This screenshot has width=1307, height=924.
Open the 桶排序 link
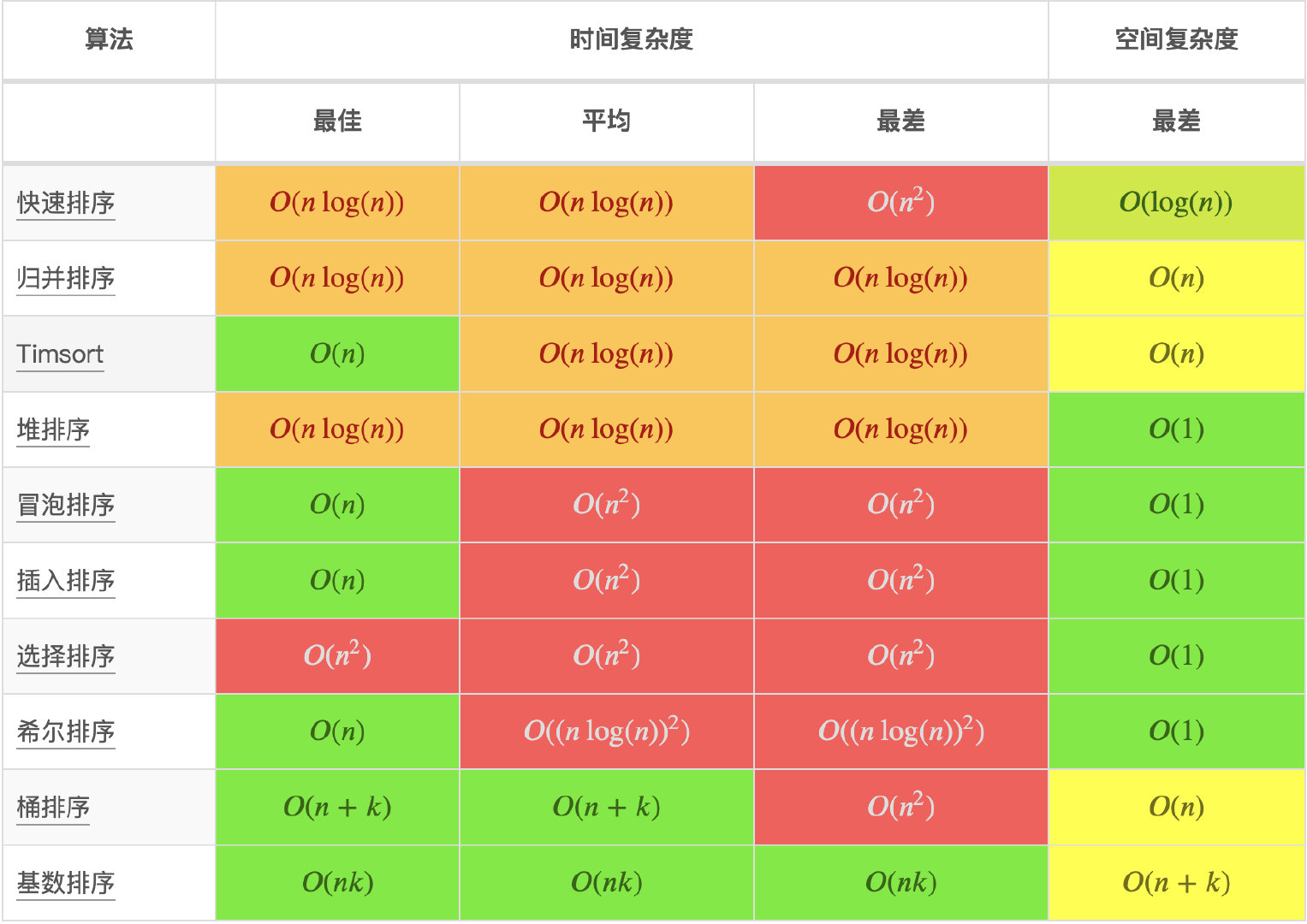pyautogui.click(x=53, y=807)
